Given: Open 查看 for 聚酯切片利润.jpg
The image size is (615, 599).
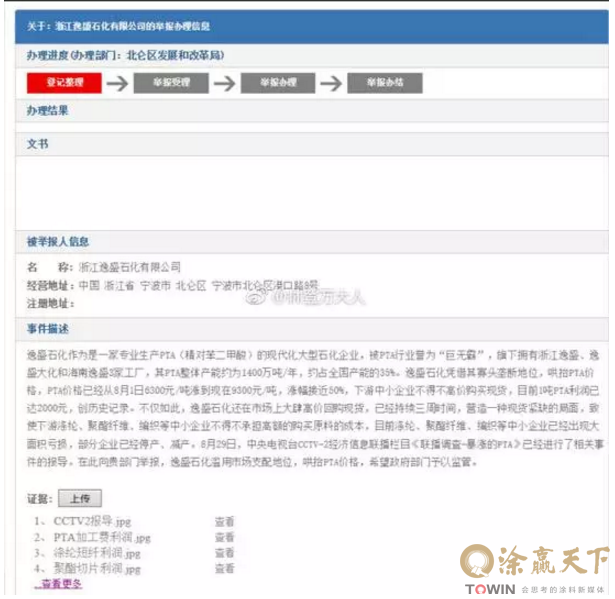Looking at the screenshot, I should click(224, 569).
